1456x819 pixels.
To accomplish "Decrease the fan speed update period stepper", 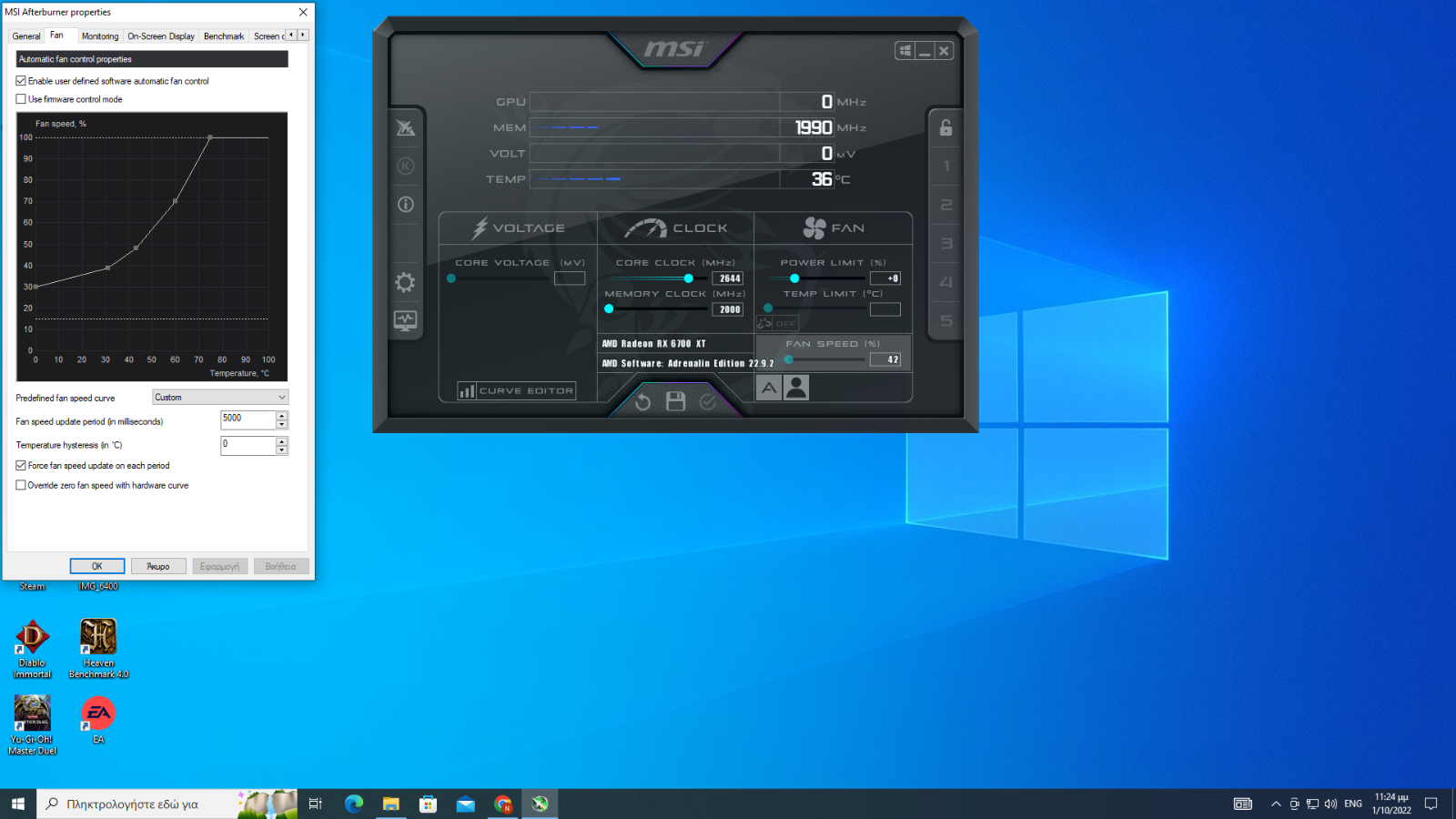I will click(282, 424).
